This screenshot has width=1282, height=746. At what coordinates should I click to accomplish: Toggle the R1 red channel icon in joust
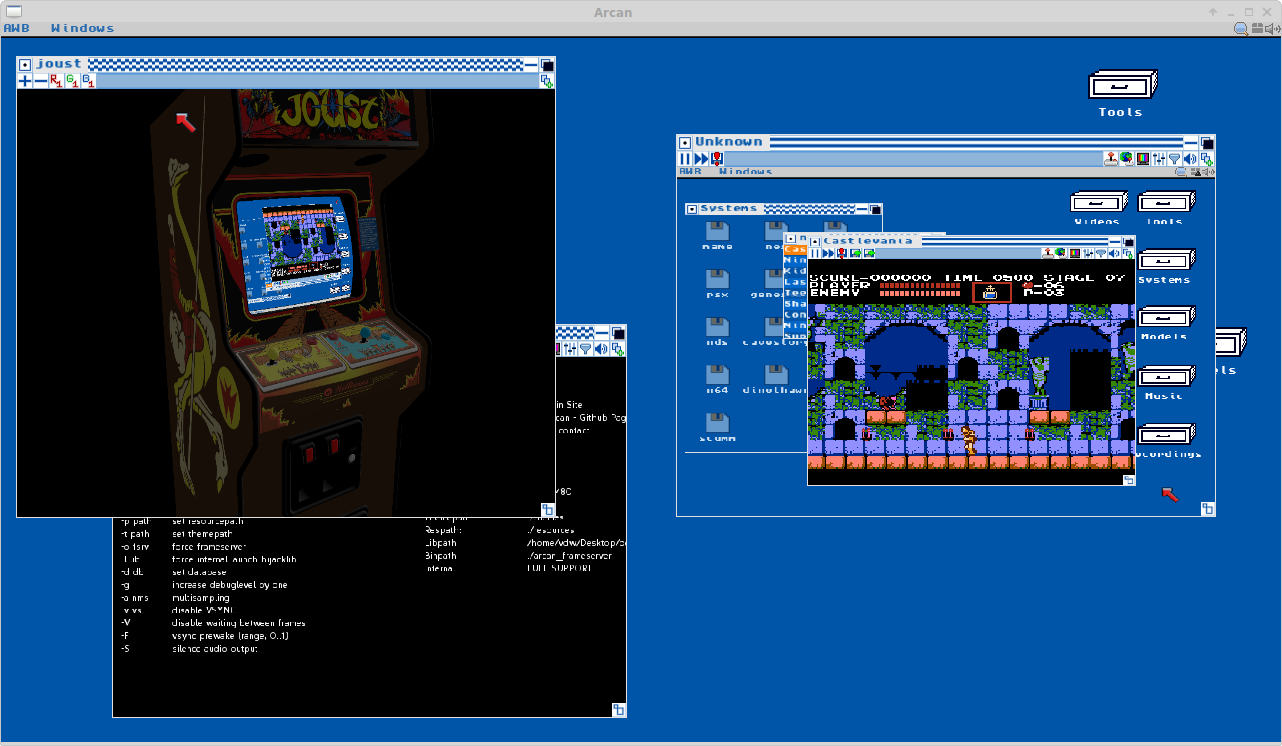[56, 81]
